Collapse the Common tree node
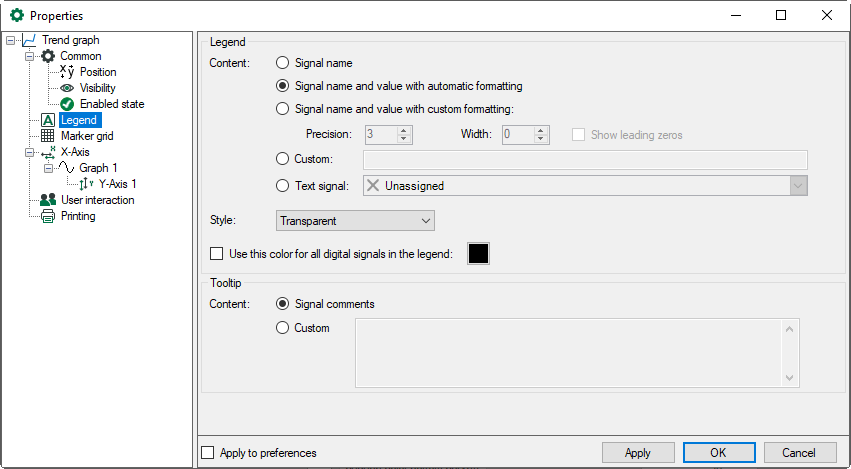Screen dimensions: 851x469 (29, 56)
